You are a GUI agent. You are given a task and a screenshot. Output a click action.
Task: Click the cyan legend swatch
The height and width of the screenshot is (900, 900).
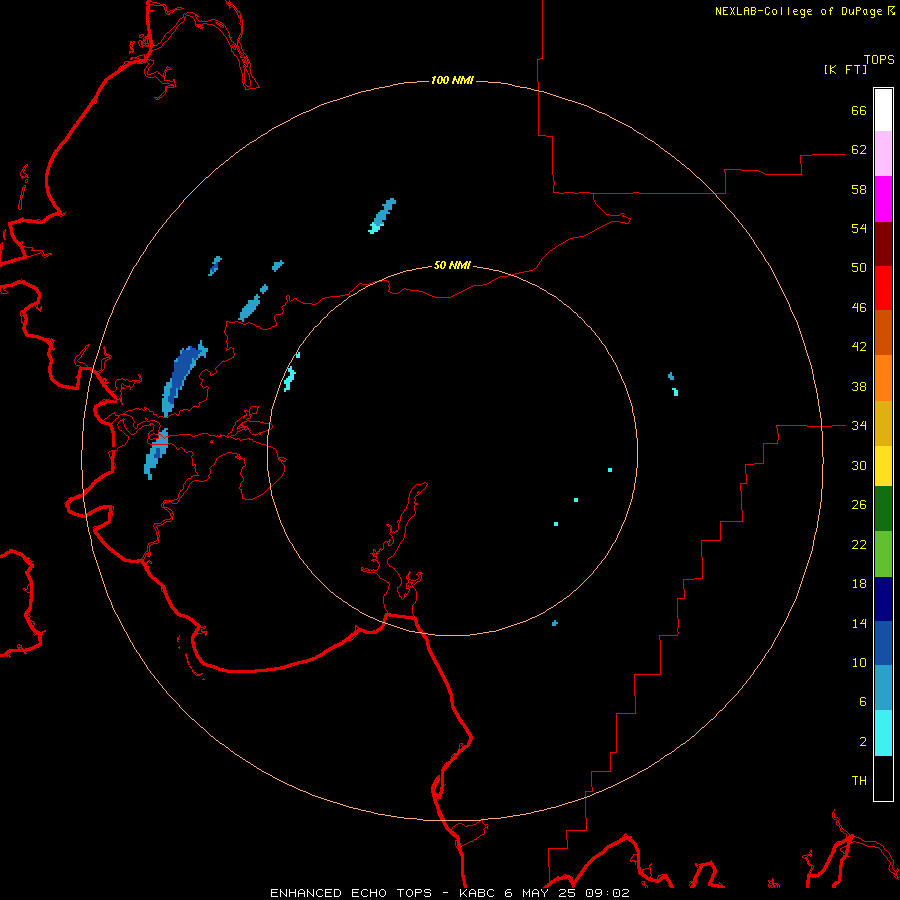coord(883,733)
